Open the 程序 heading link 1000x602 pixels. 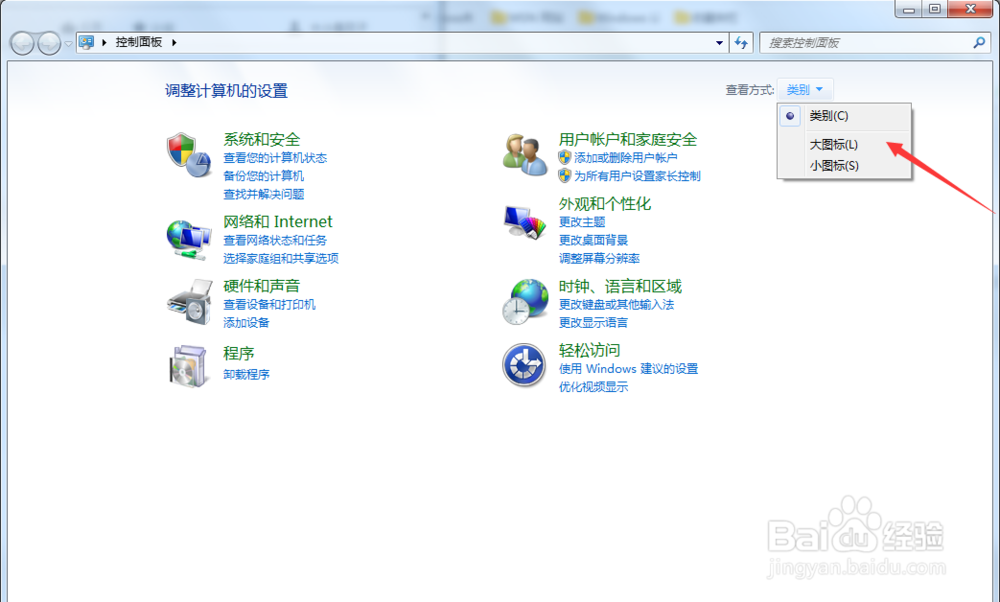pyautogui.click(x=239, y=353)
